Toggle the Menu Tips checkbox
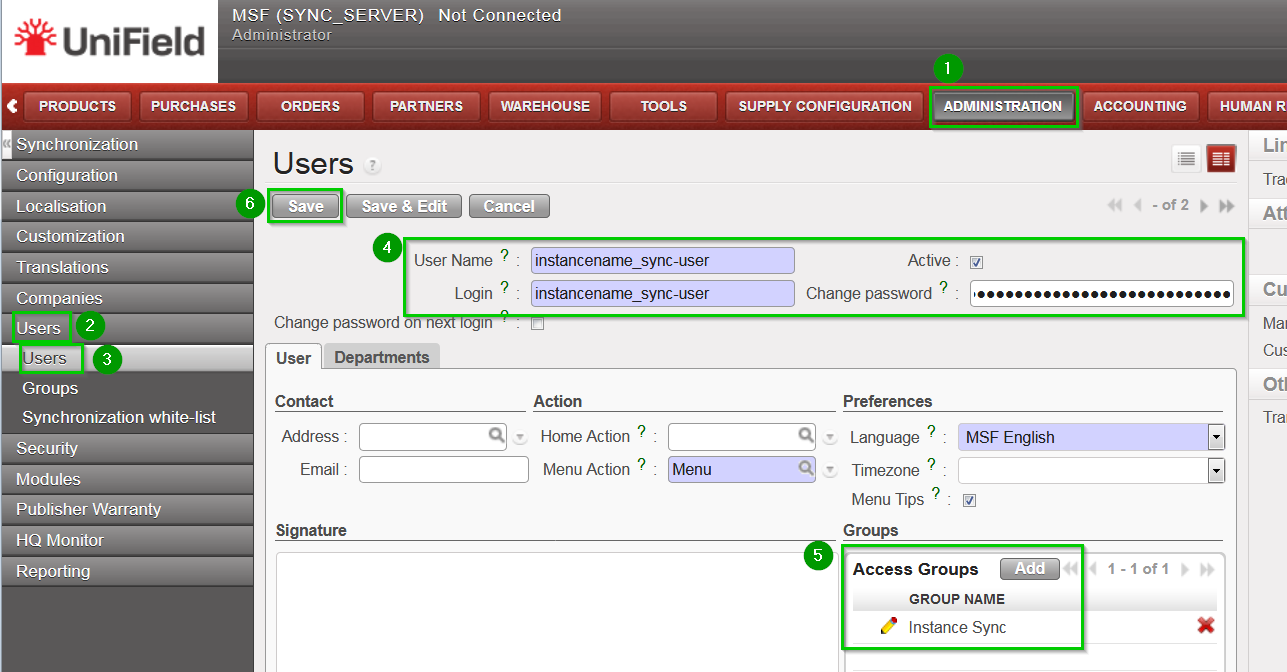This screenshot has height=672, width=1287. click(969, 500)
